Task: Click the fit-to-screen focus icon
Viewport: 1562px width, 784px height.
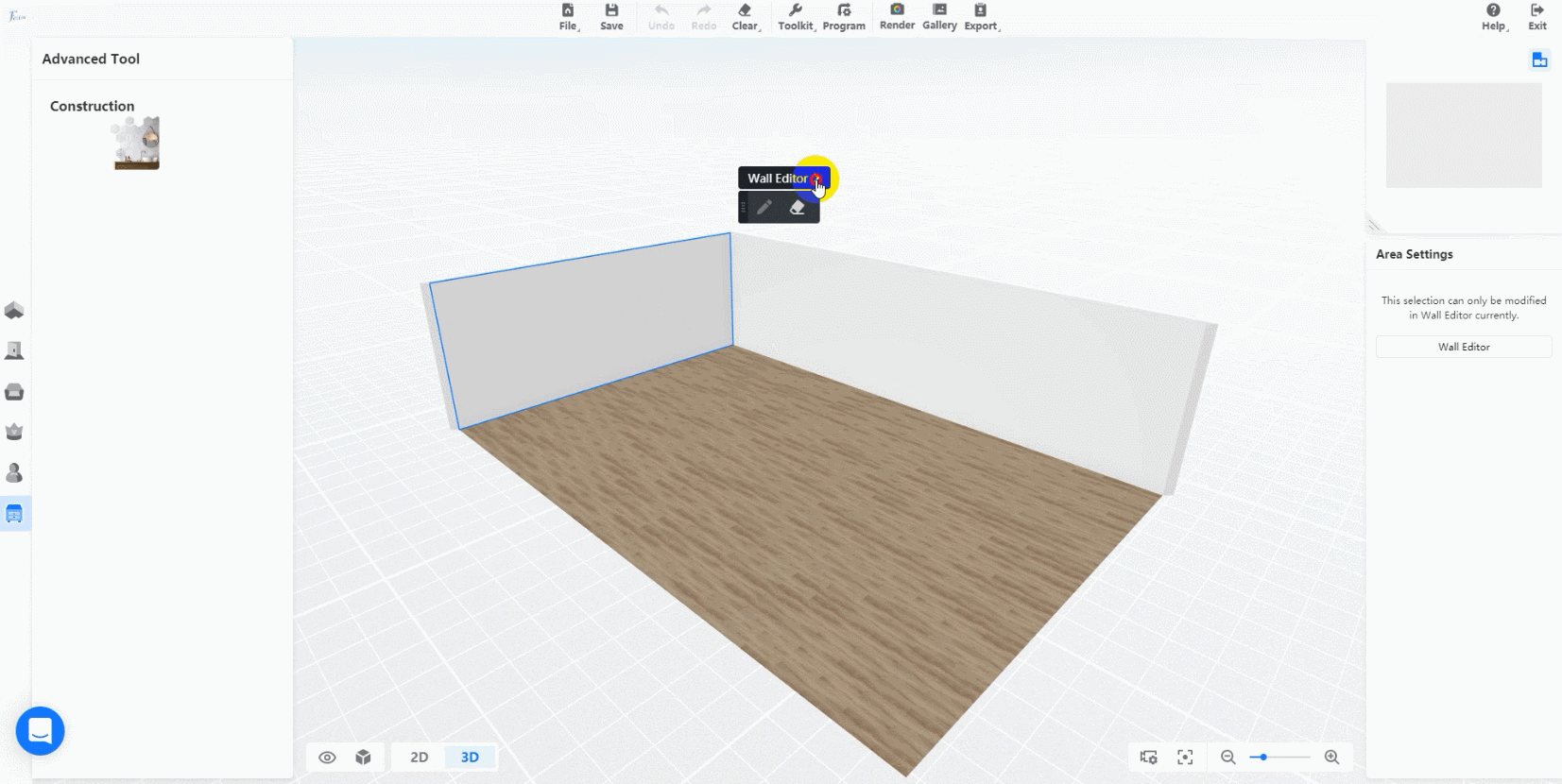Action: tap(1185, 758)
